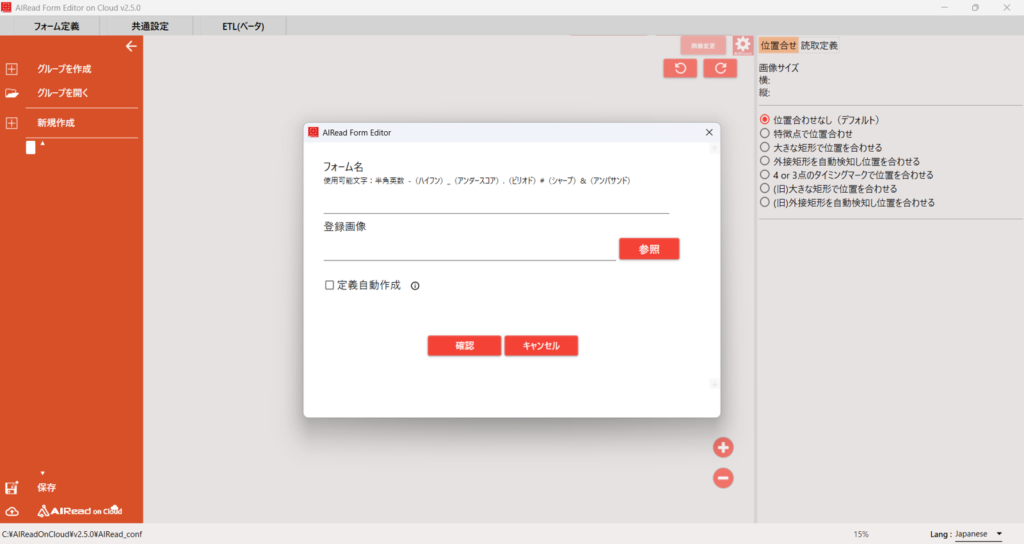Image resolution: width=1024 pixels, height=544 pixels.
Task: Select (旧)外接矩形を自動検知し位置を合わせる radio option
Action: 765,202
